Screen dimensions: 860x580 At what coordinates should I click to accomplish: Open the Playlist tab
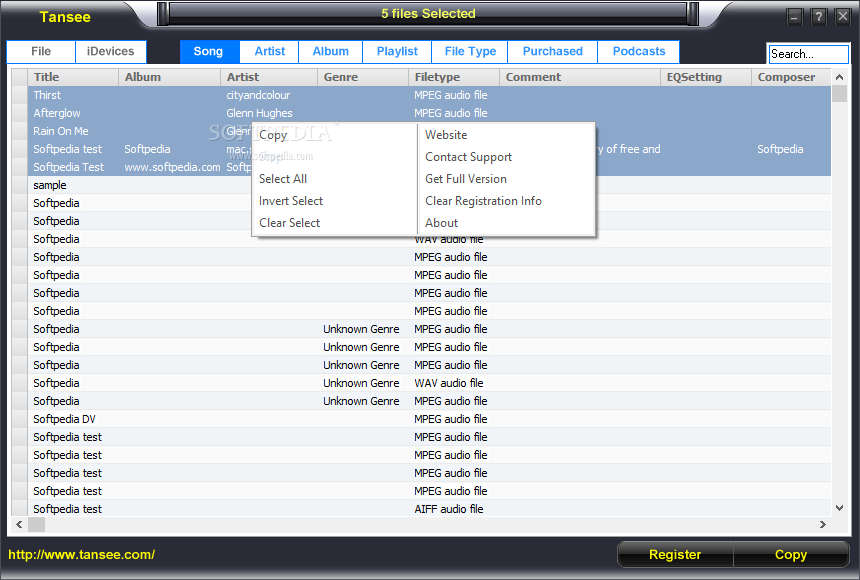coord(397,52)
